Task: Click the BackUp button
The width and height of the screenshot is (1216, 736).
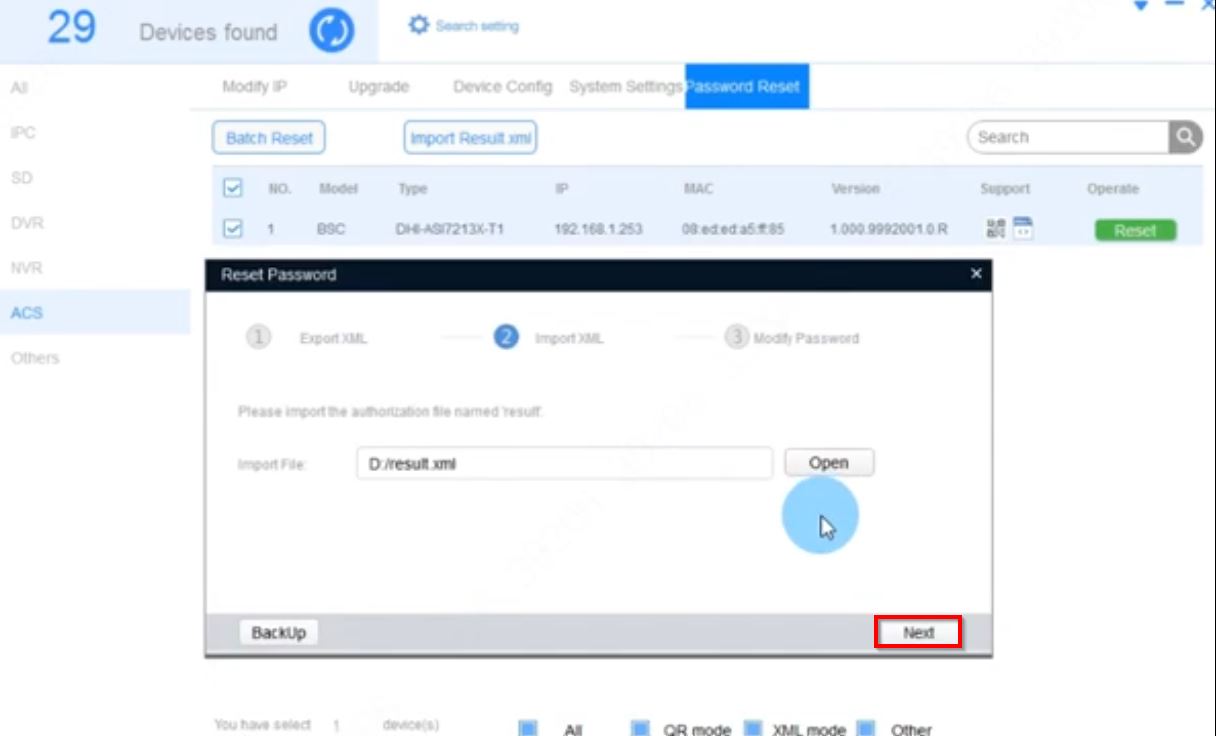Action: tap(278, 633)
